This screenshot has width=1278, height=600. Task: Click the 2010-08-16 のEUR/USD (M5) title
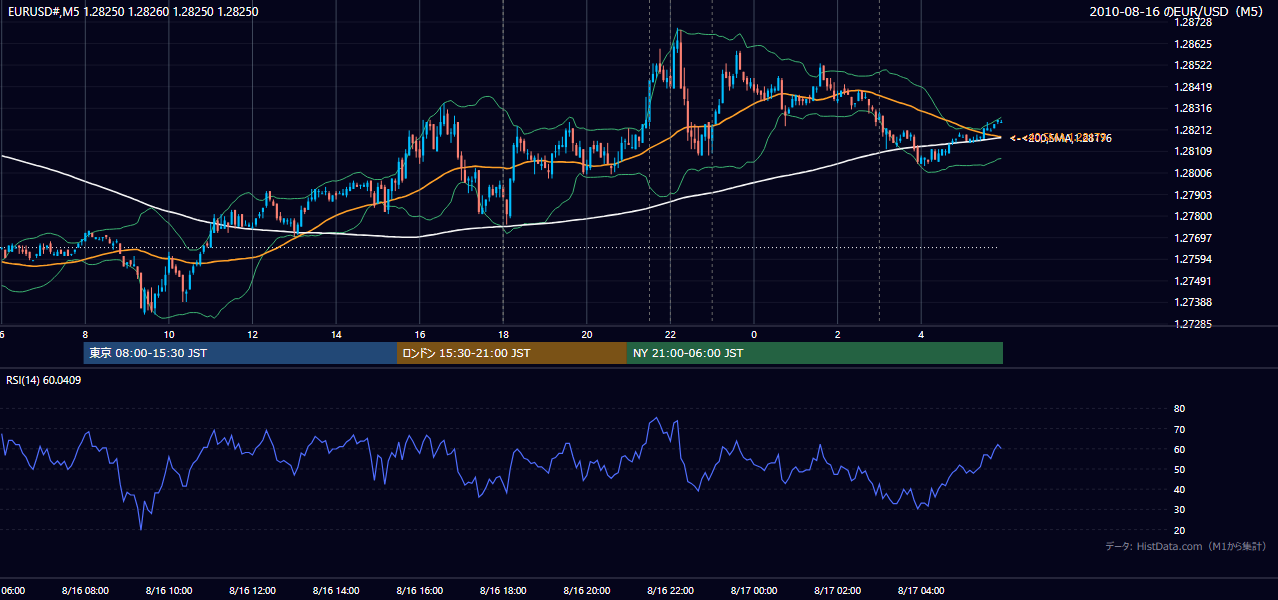pos(1178,12)
